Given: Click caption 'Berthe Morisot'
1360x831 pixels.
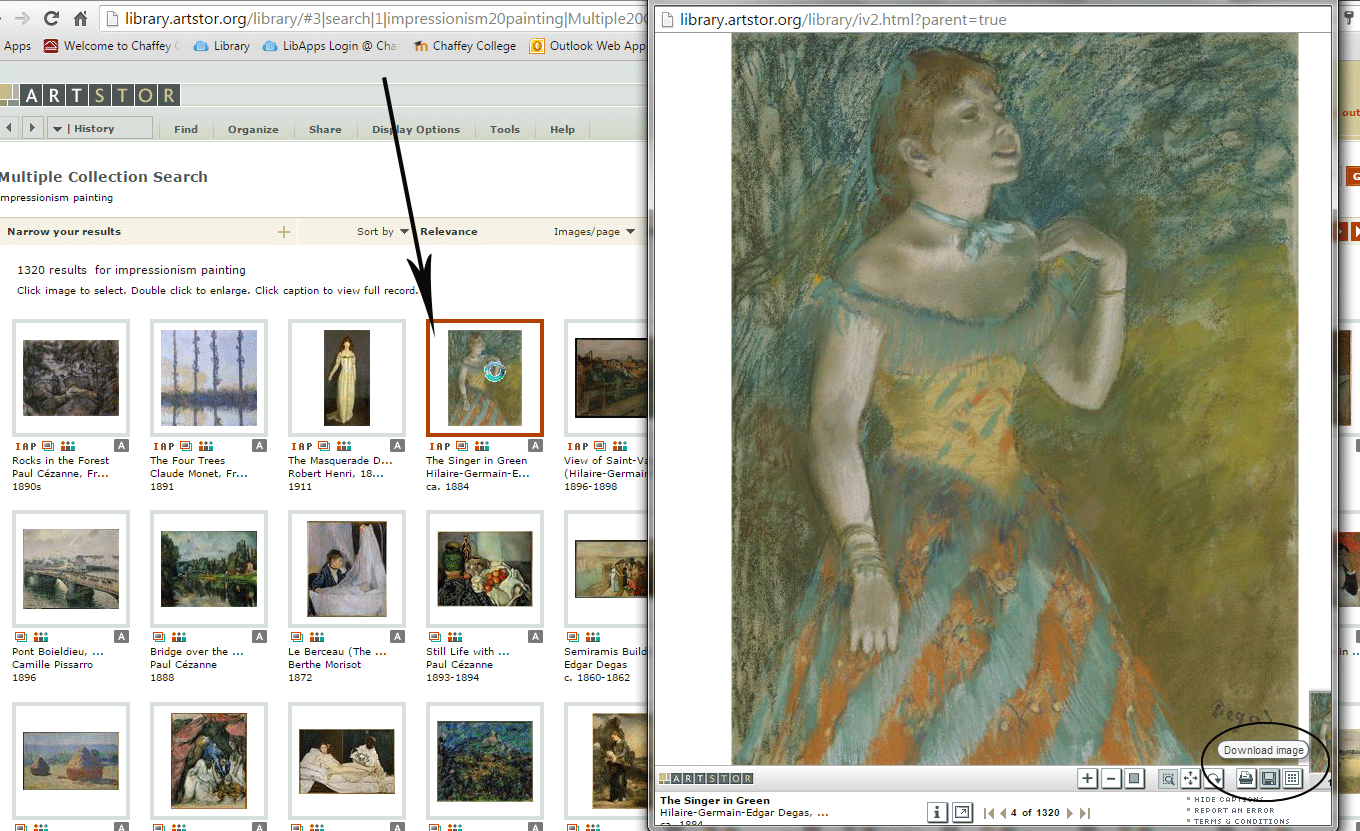Looking at the screenshot, I should point(325,665).
